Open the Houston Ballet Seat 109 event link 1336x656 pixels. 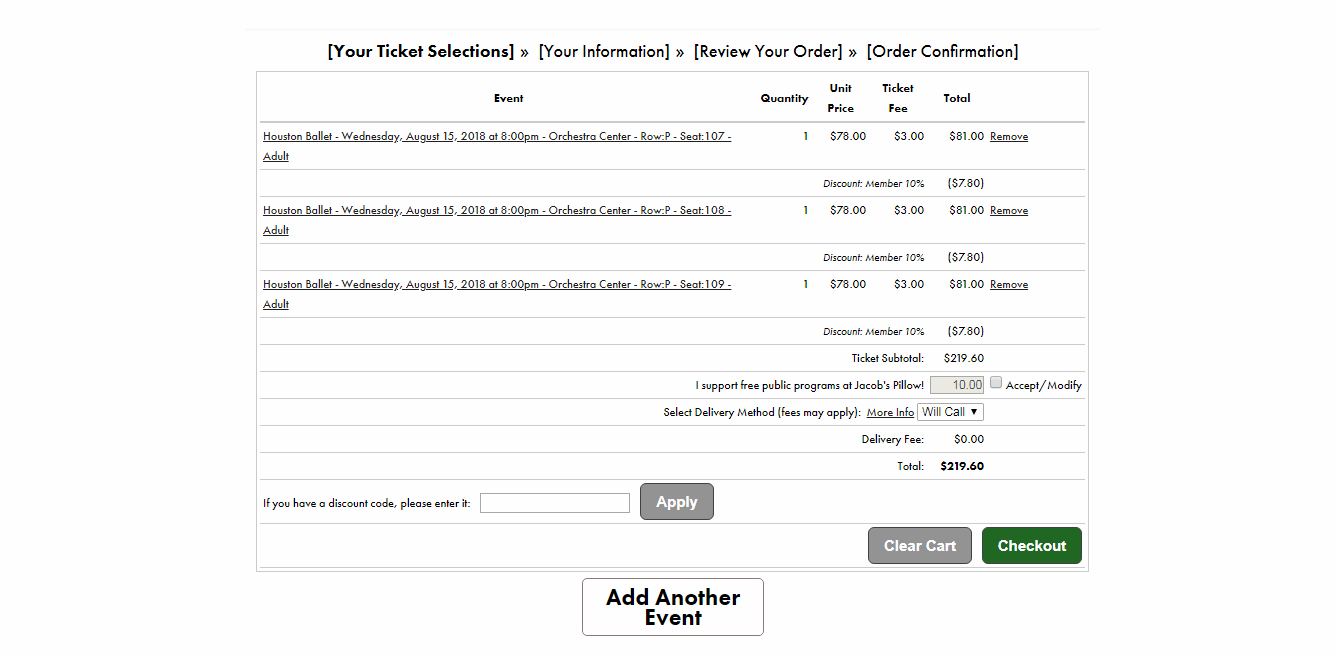497,284
